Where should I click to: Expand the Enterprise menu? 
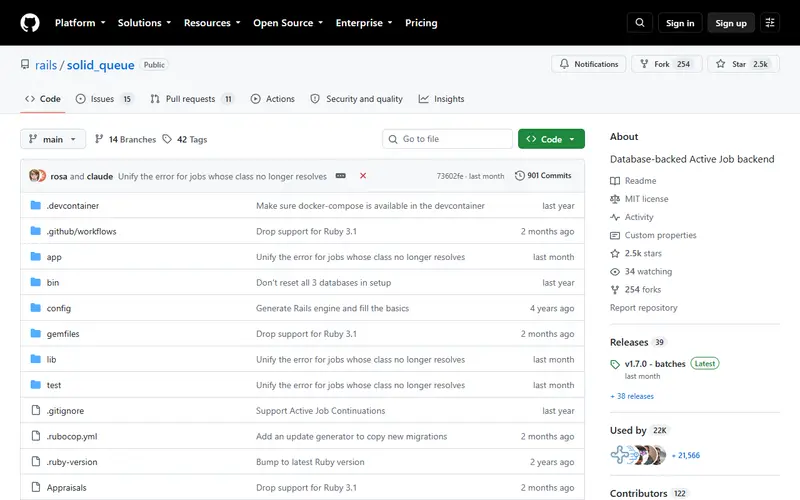(x=364, y=23)
